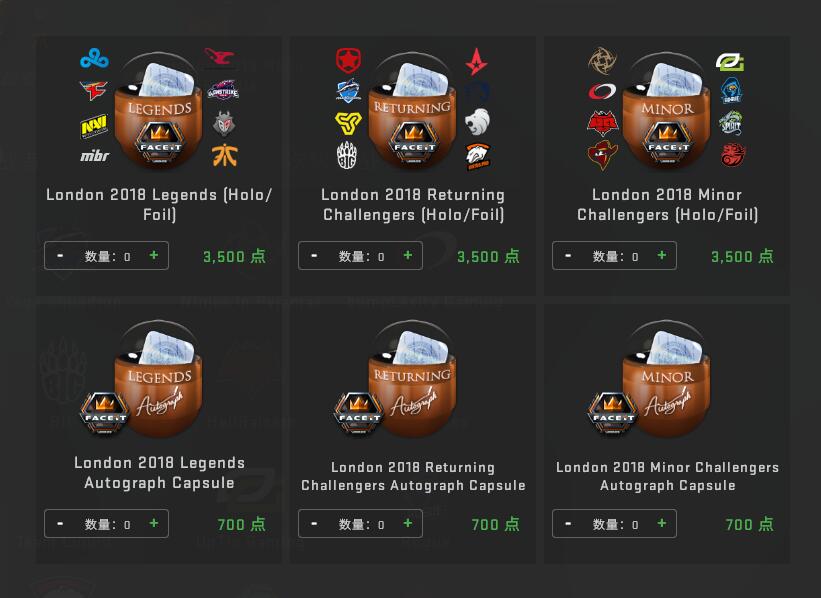
Task: Click the OpTic Gaming green logo
Action: 730,62
